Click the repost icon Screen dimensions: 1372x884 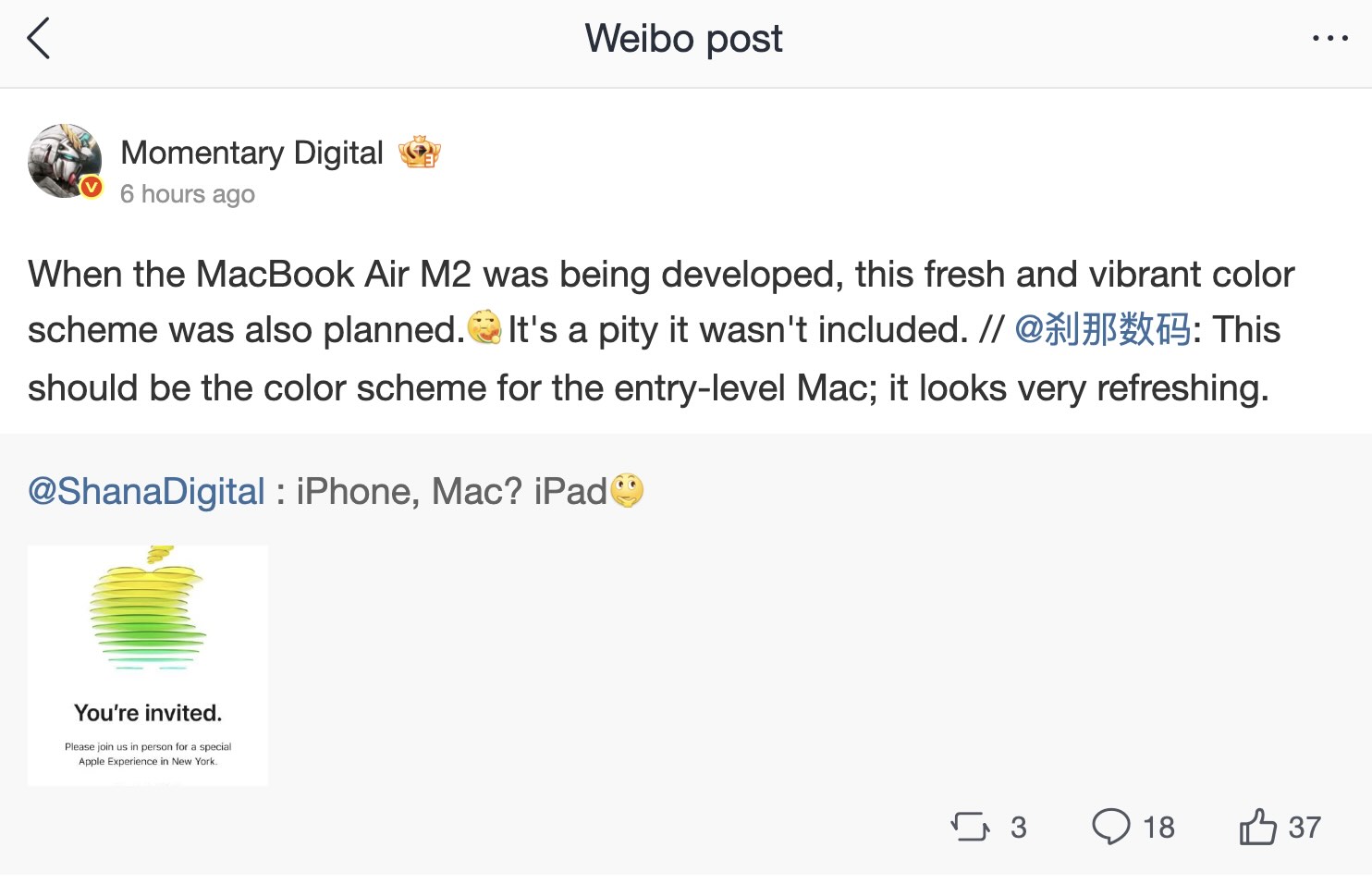click(970, 828)
